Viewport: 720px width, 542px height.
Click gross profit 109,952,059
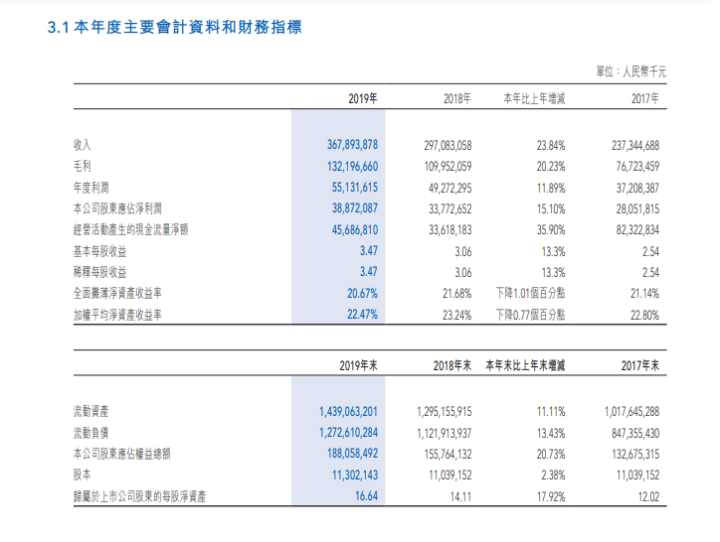(x=448, y=166)
